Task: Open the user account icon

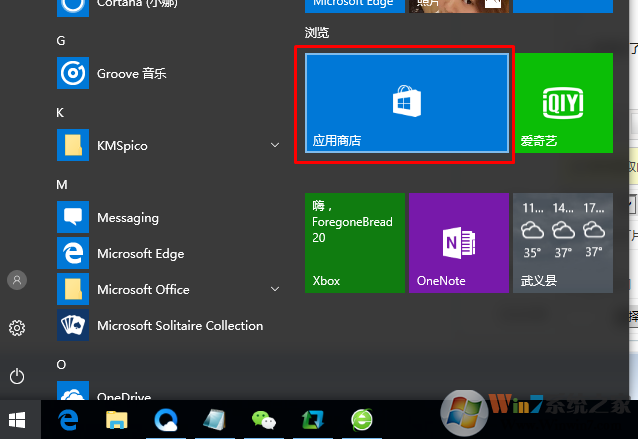Action: [x=17, y=280]
